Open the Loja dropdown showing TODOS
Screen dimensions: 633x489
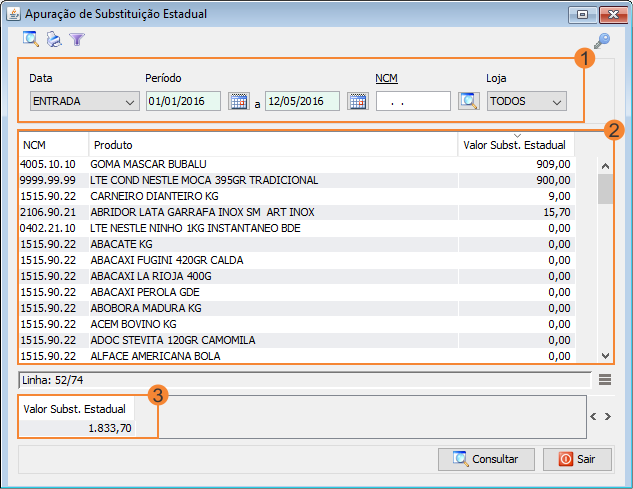coord(526,101)
